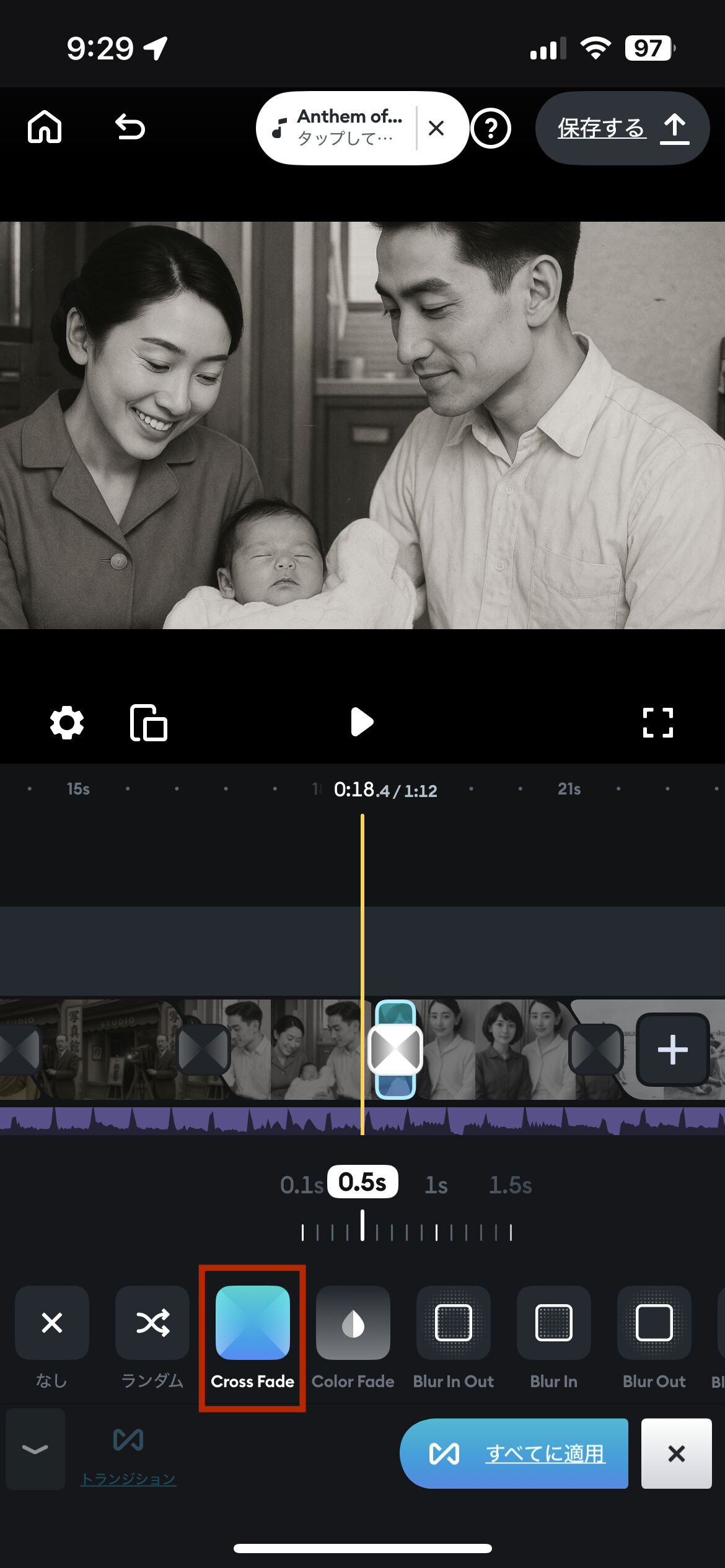Open the トランジション tab

click(x=128, y=1454)
